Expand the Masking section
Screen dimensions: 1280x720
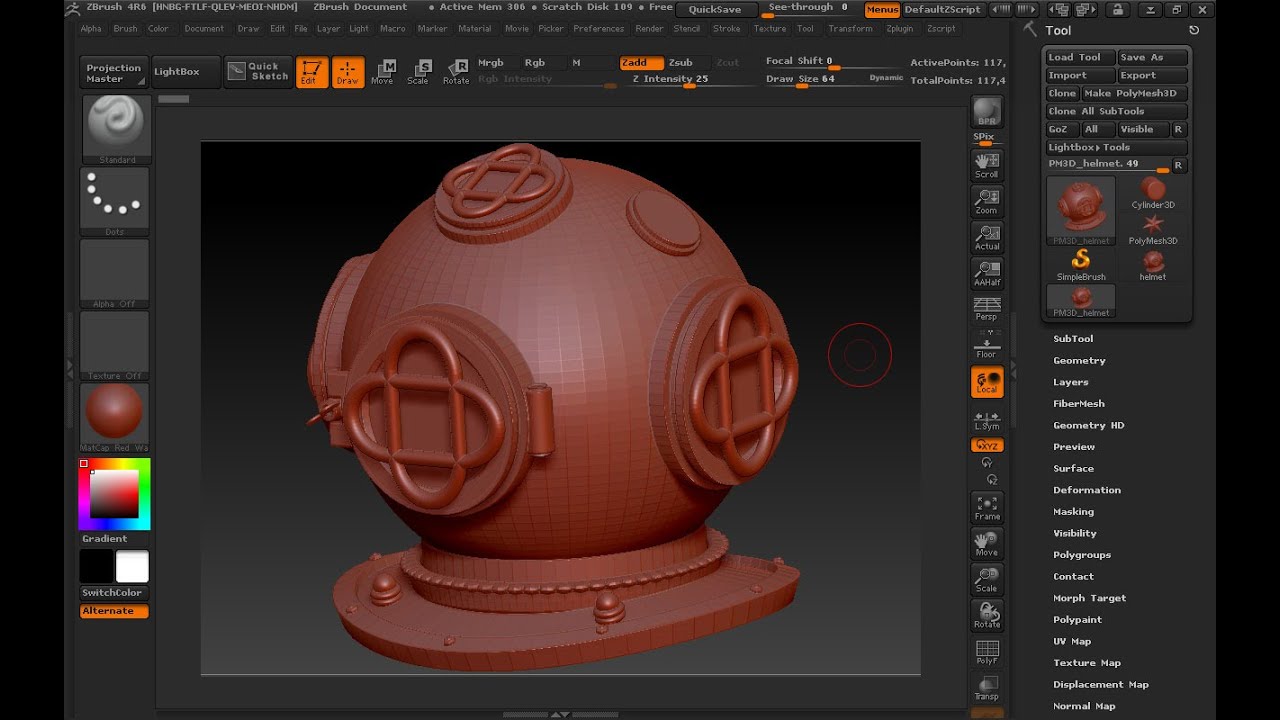tap(1073, 512)
